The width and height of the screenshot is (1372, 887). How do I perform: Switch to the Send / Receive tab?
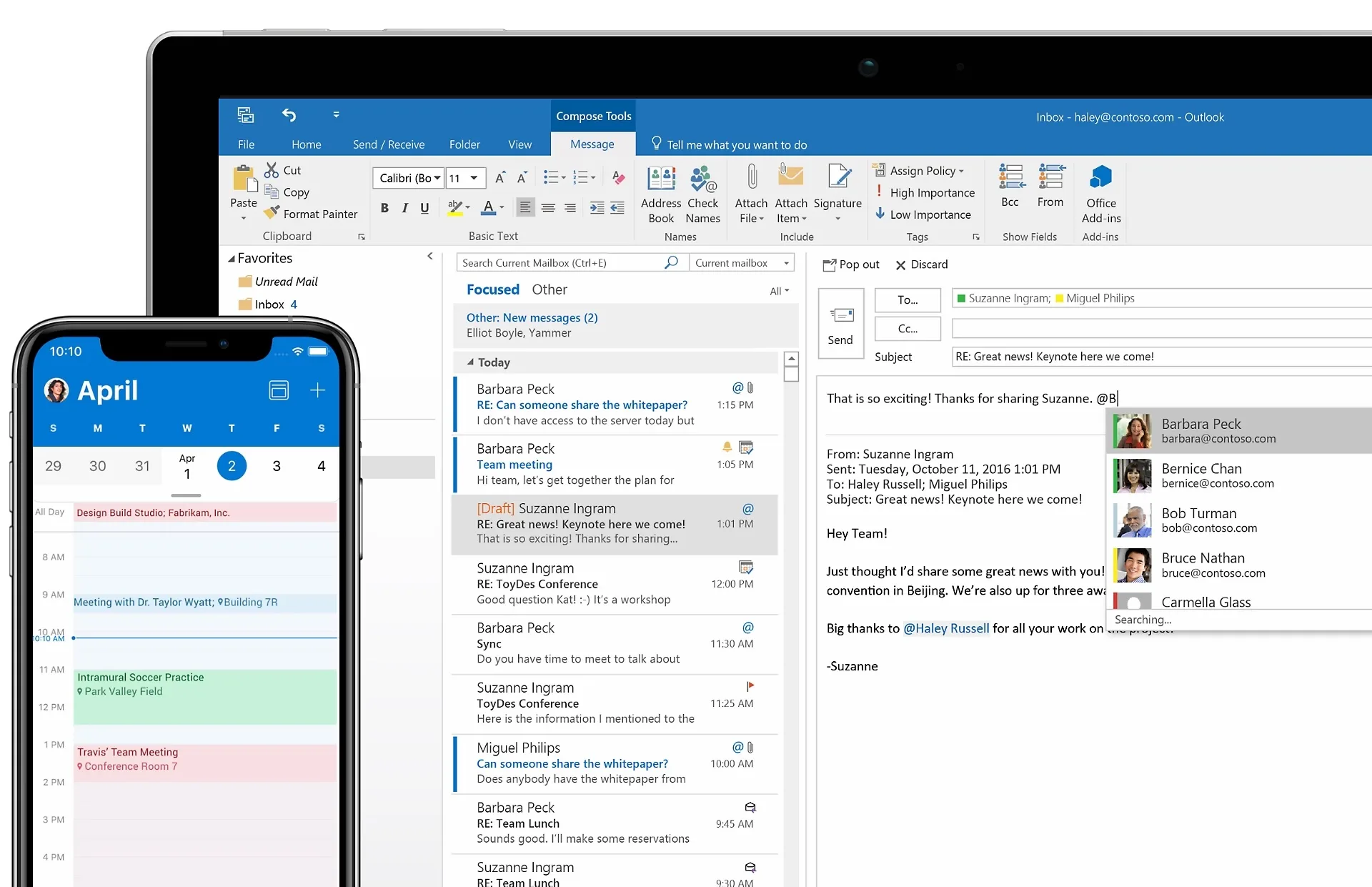coord(389,144)
